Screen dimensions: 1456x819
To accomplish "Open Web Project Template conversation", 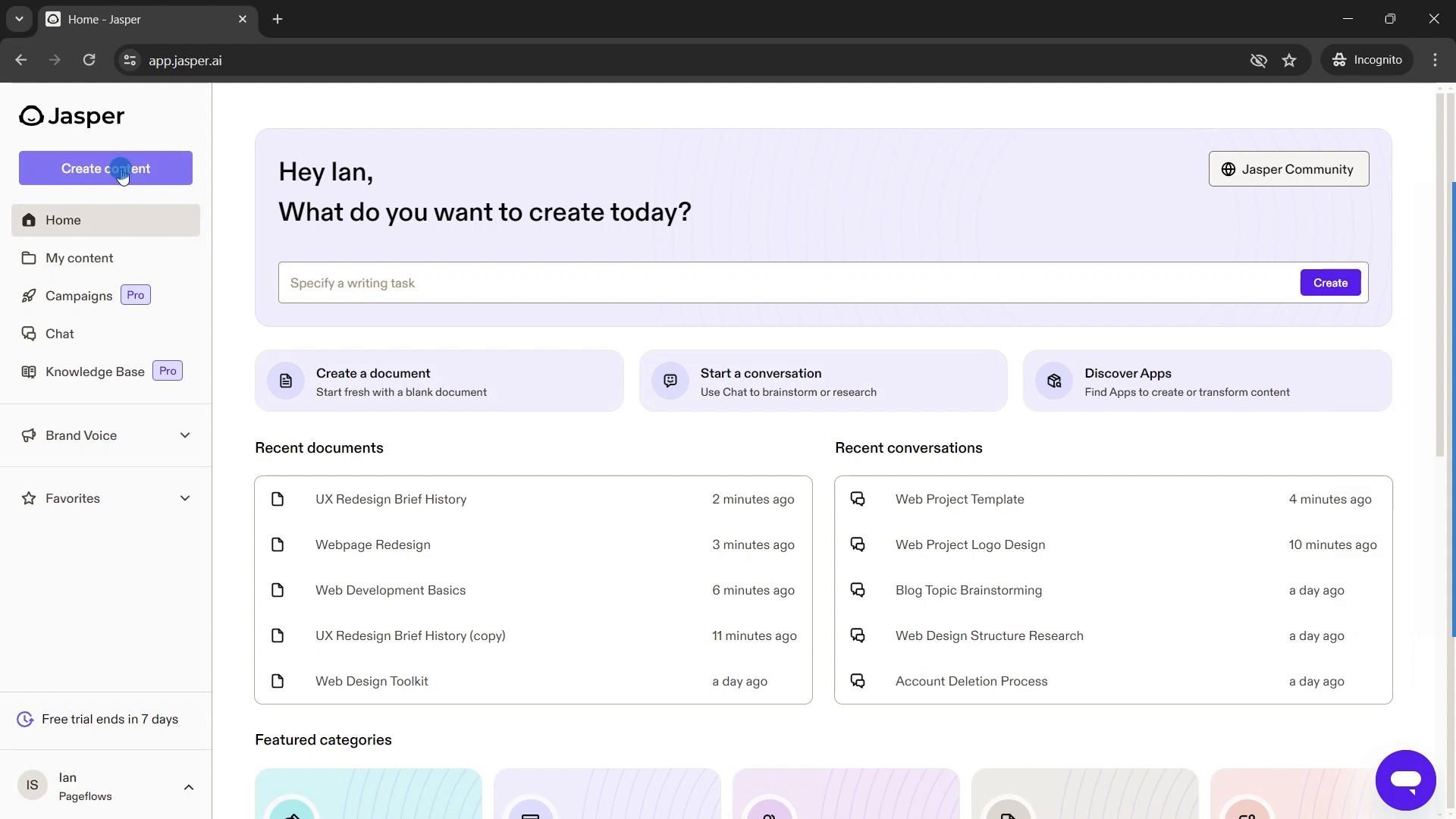I will click(959, 498).
